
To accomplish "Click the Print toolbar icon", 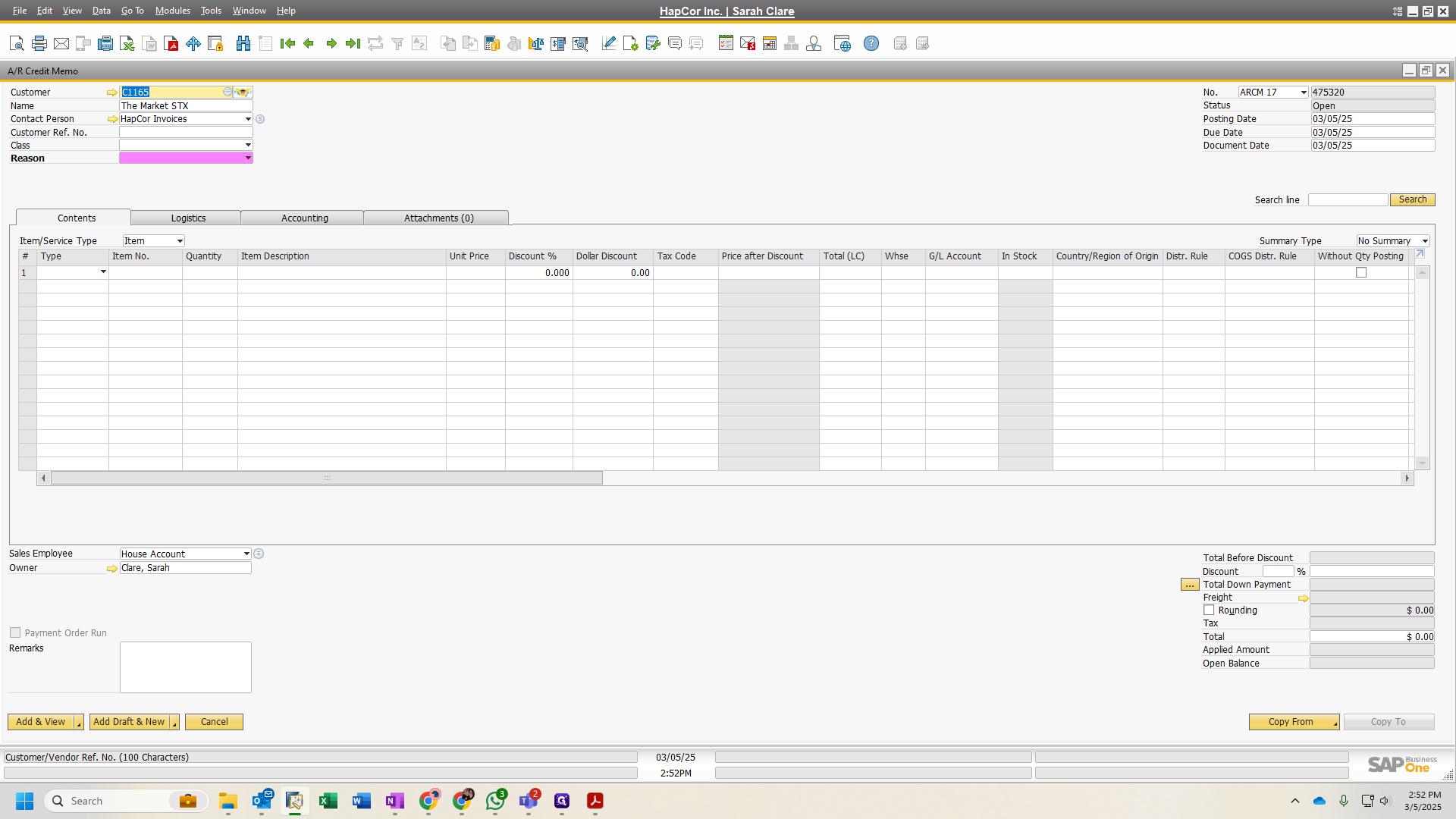I will [x=39, y=43].
